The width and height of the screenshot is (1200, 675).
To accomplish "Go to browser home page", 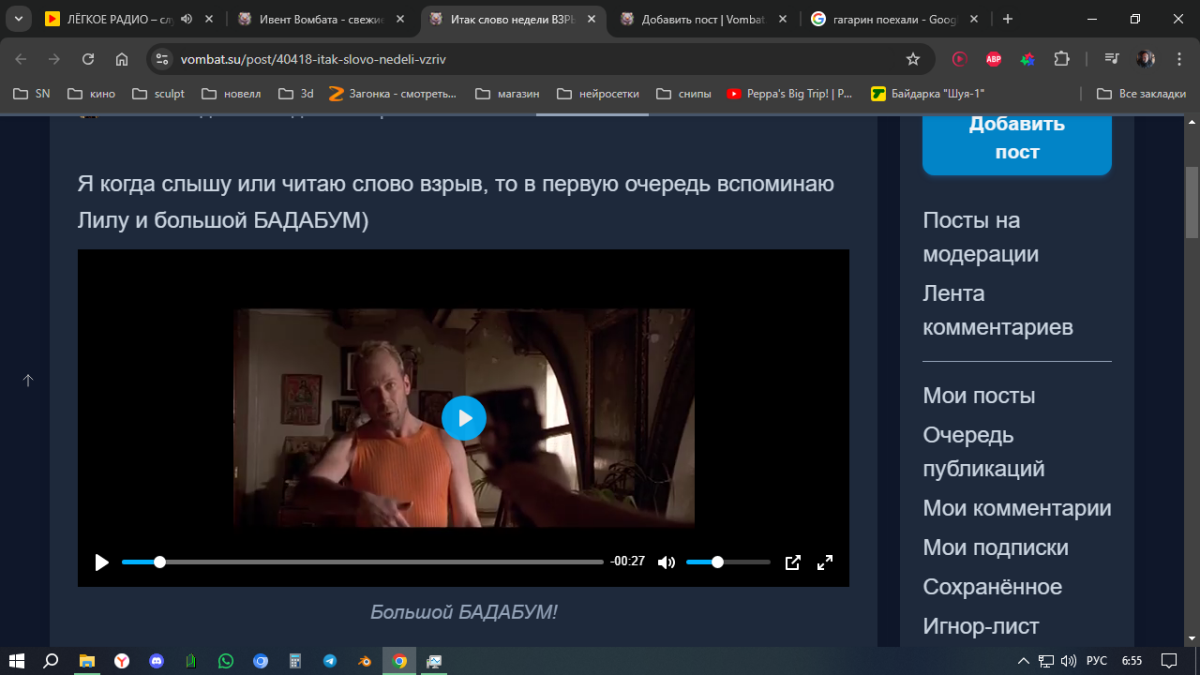I will [x=122, y=59].
